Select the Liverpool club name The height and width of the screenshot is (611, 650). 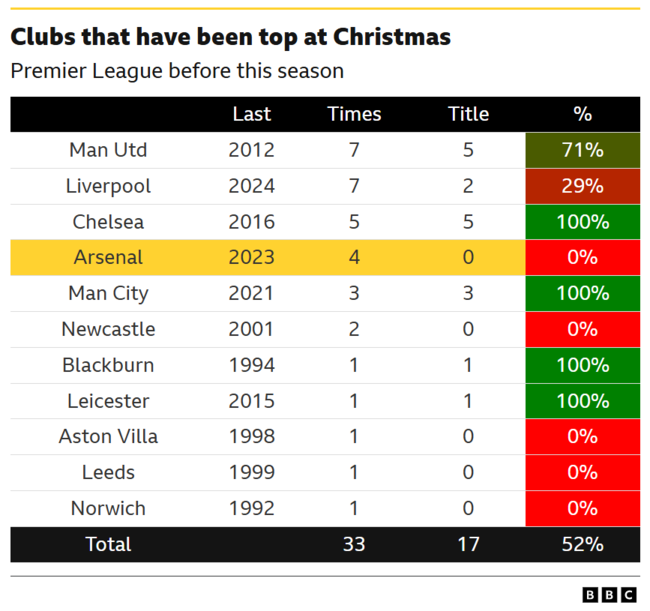[x=108, y=186]
